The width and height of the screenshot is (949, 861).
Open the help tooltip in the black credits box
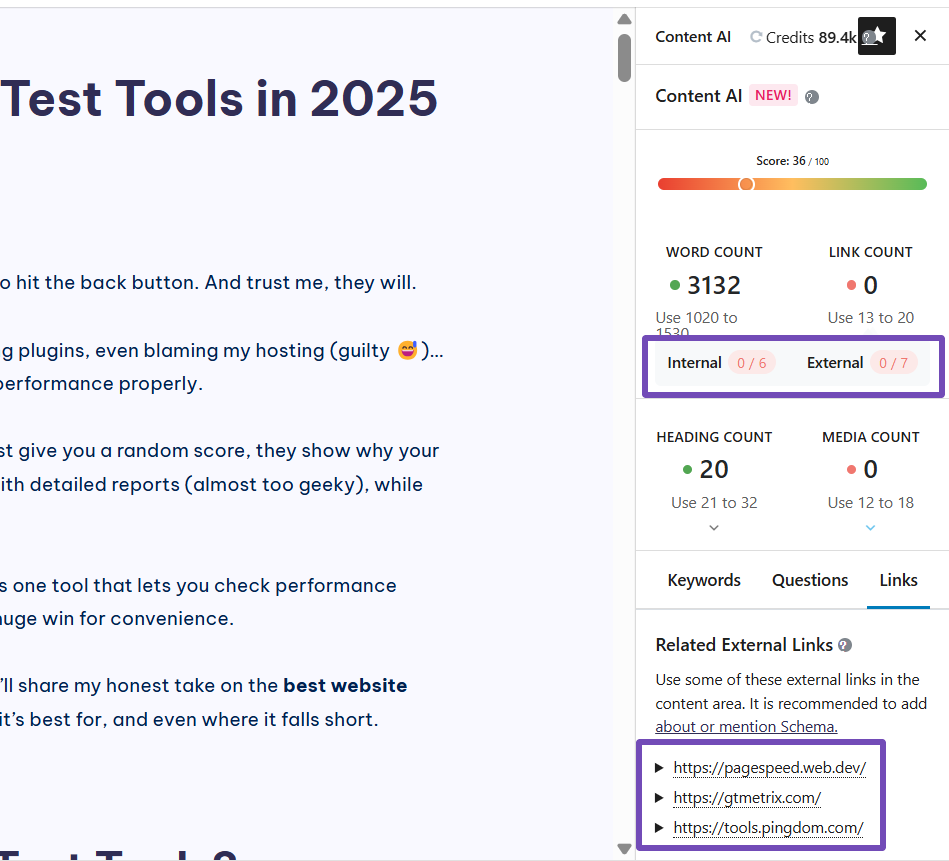coord(867,38)
